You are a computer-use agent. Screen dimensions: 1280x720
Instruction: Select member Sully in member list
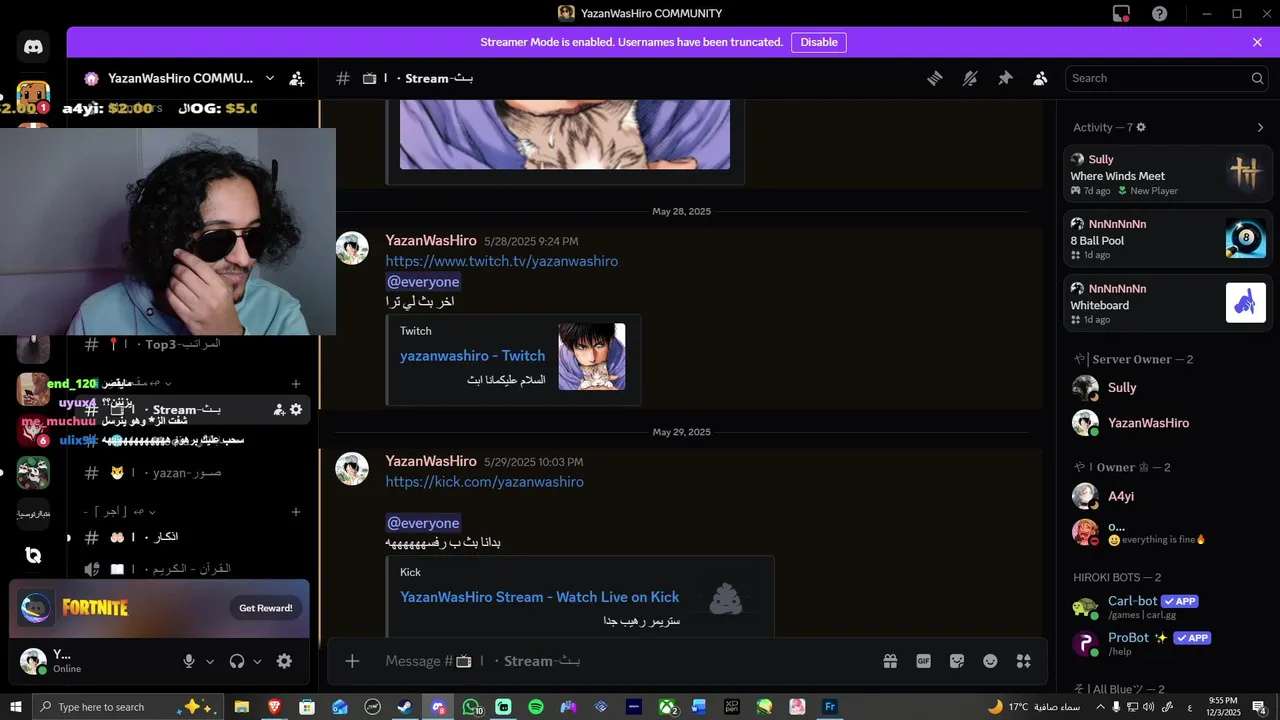pos(1168,388)
